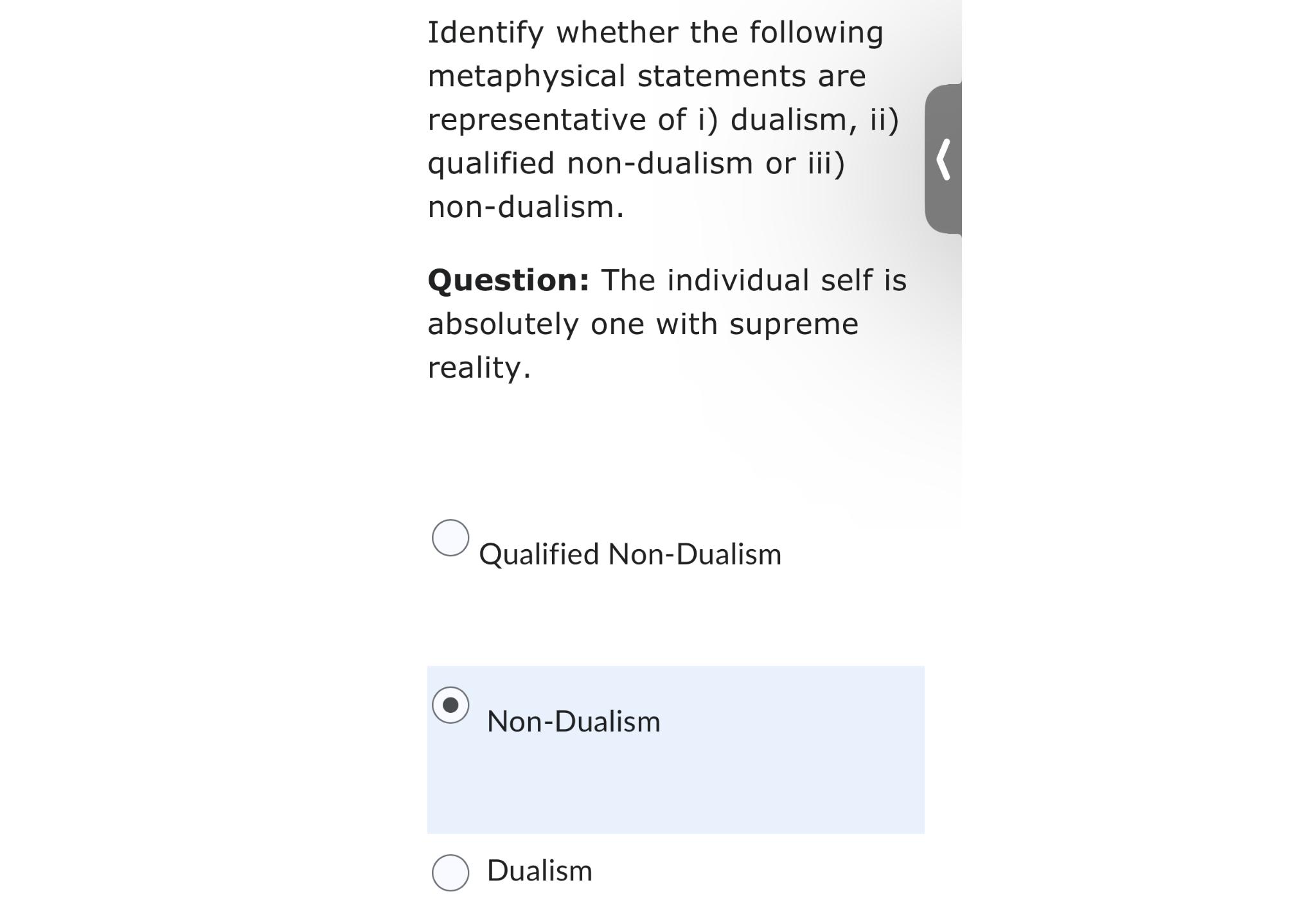Click the Qualified Non-Dualism label text
This screenshot has height=903, width=1316.
point(630,555)
